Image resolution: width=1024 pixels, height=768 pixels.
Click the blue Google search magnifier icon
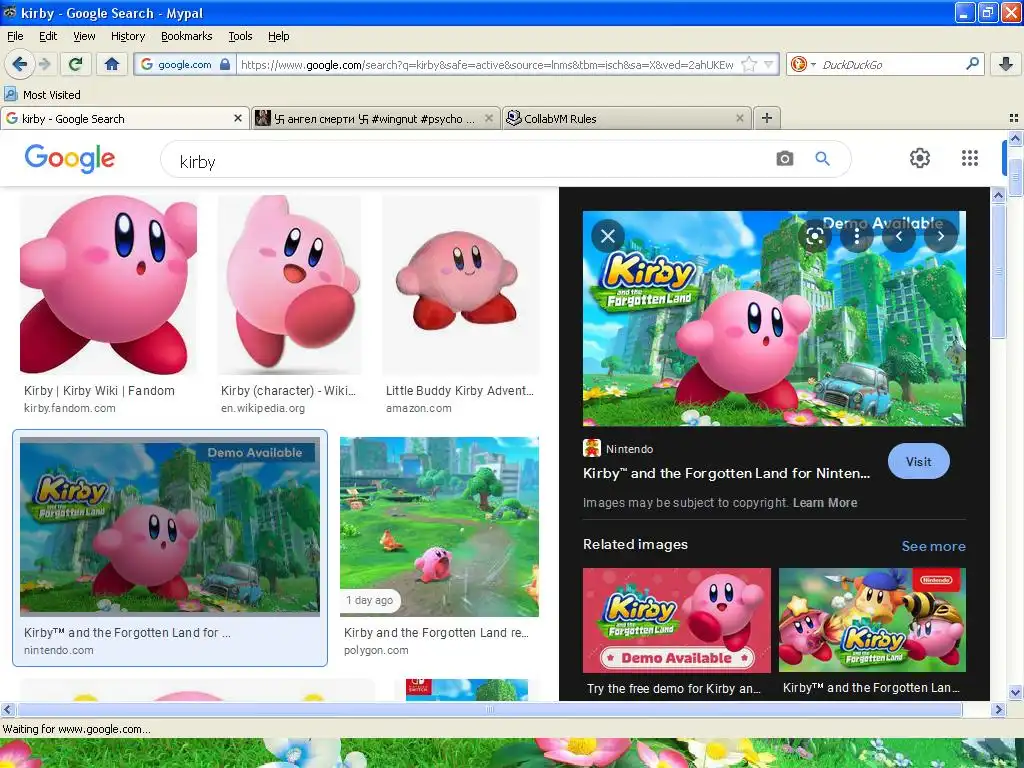pos(822,159)
